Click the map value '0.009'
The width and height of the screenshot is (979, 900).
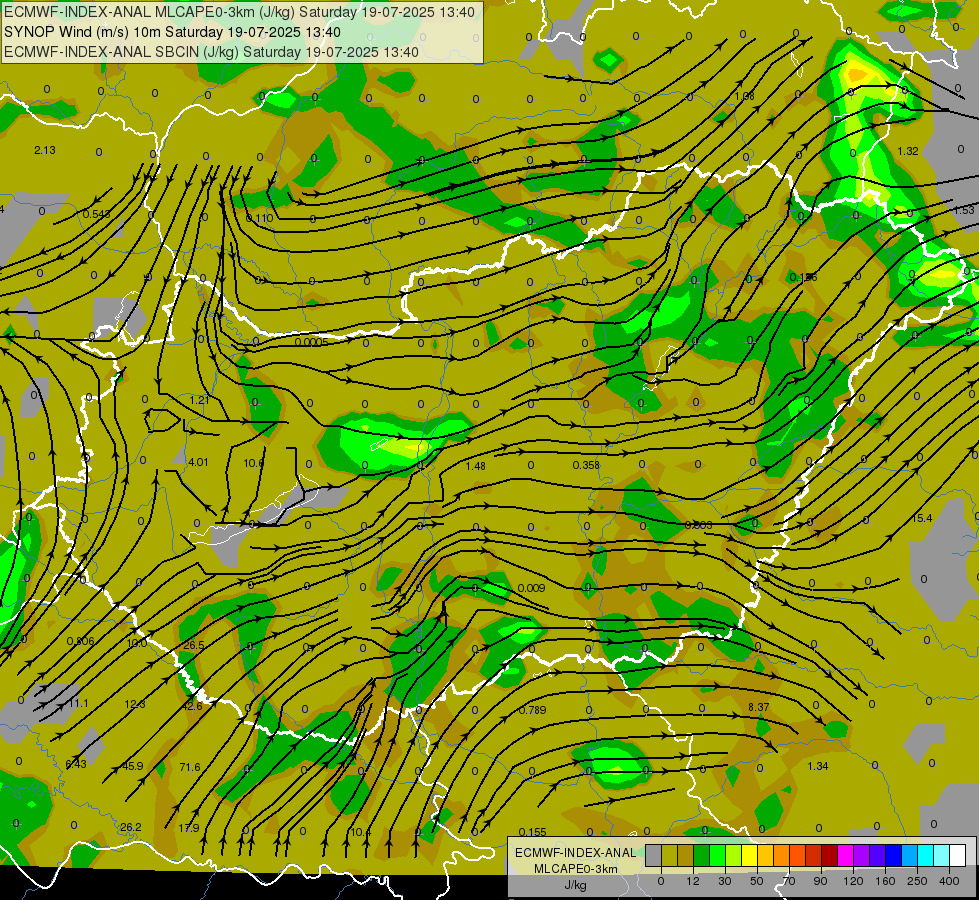[x=531, y=588]
